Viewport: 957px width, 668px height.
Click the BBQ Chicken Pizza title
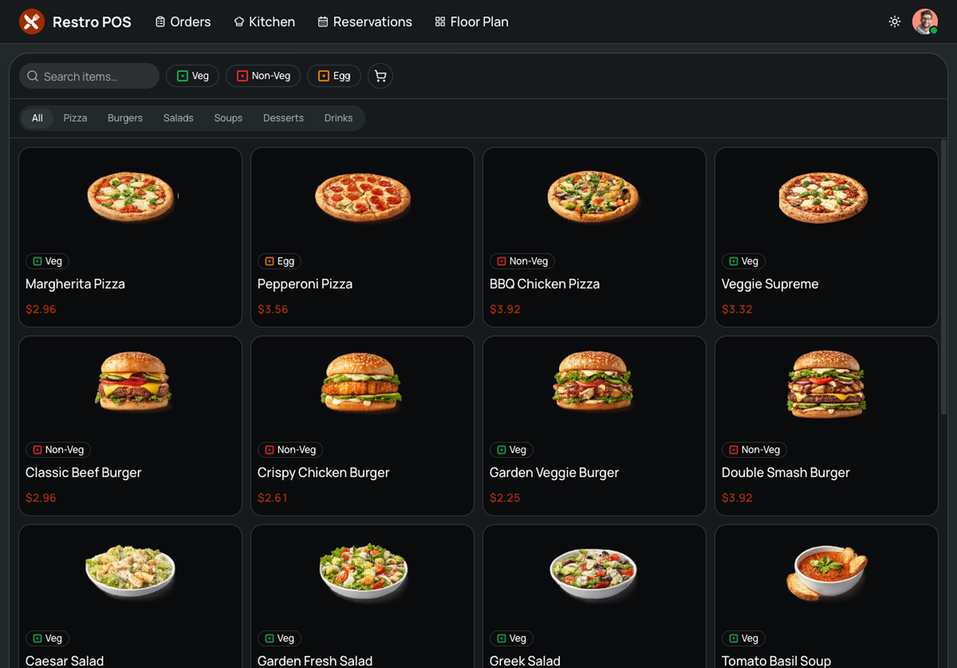click(544, 284)
